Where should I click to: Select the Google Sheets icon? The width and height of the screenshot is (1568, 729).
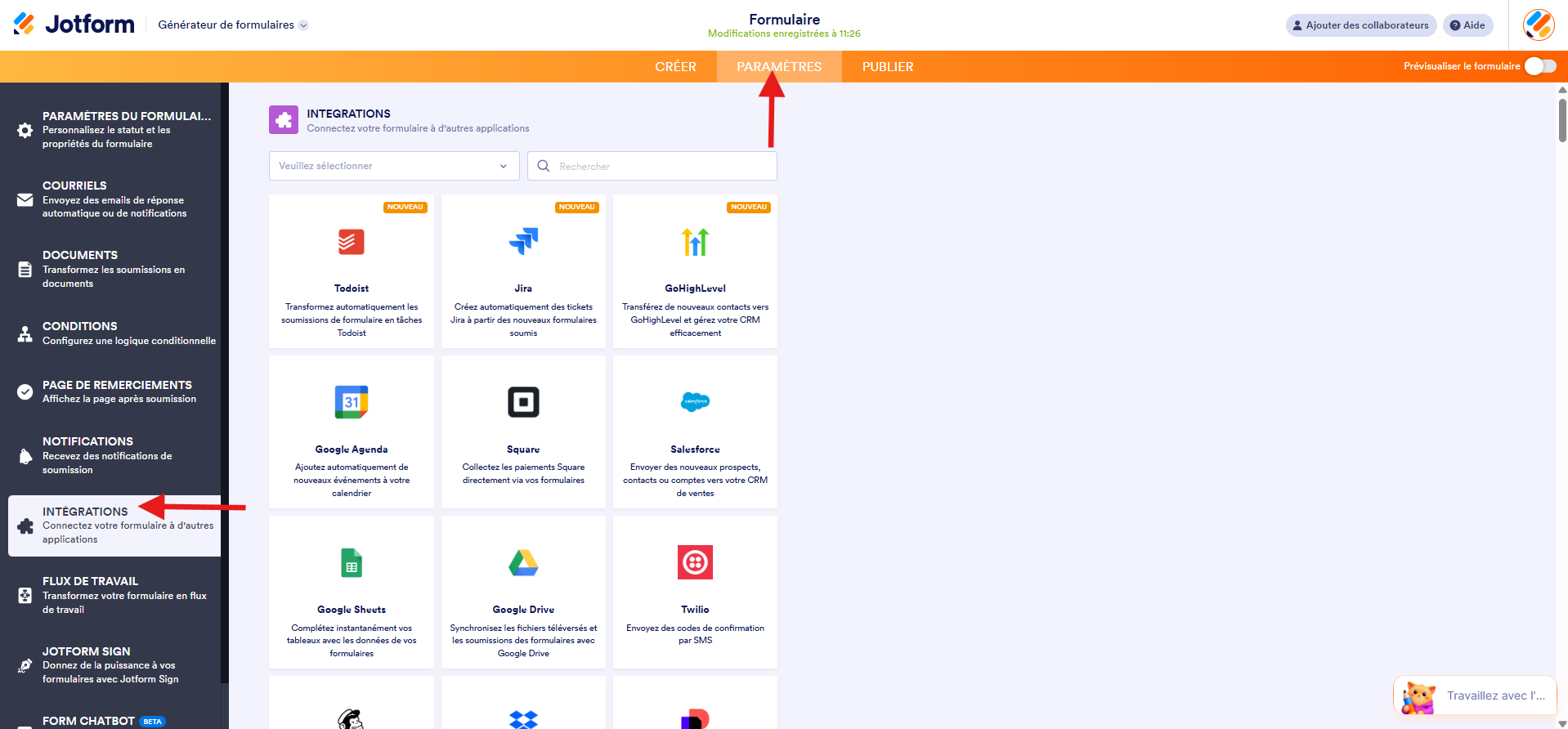(x=352, y=563)
